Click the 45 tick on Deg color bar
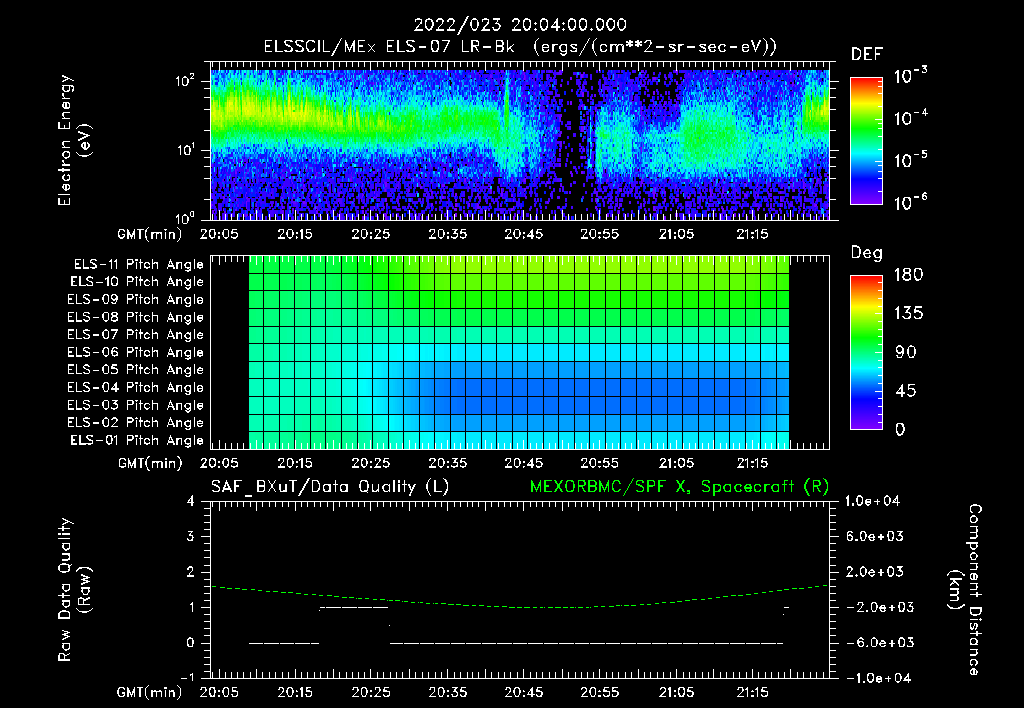The width and height of the screenshot is (1024, 708). pos(906,391)
